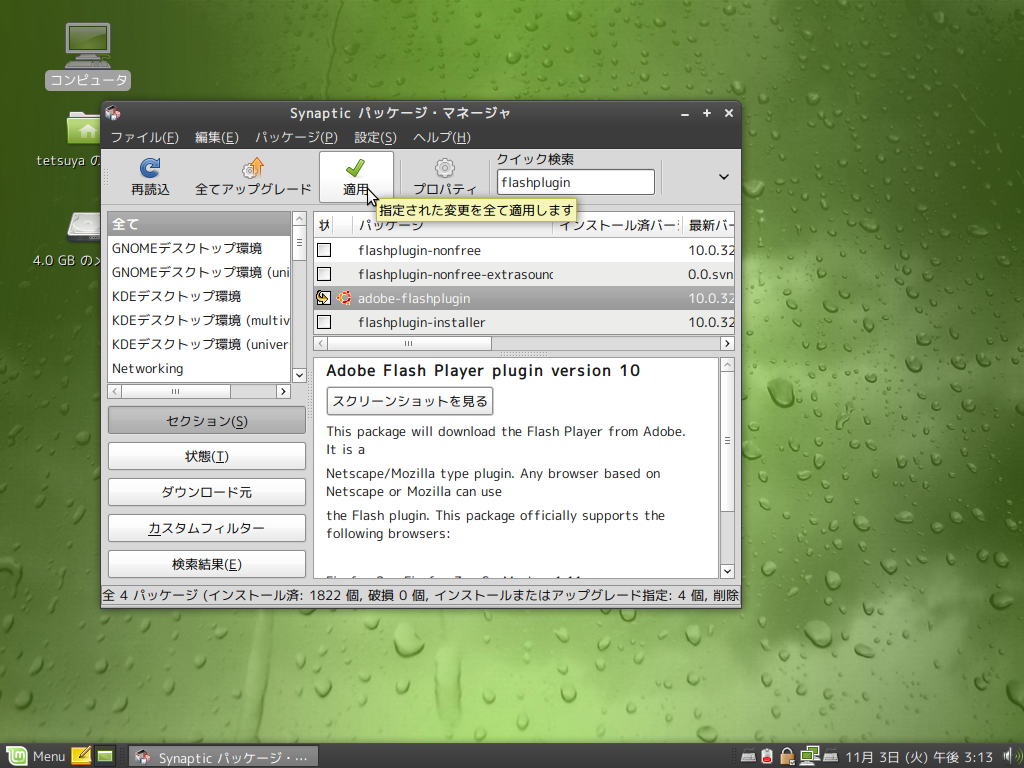1024x768 pixels.
Task: Click the red cylinder icon in the system tray
Action: coord(767,756)
